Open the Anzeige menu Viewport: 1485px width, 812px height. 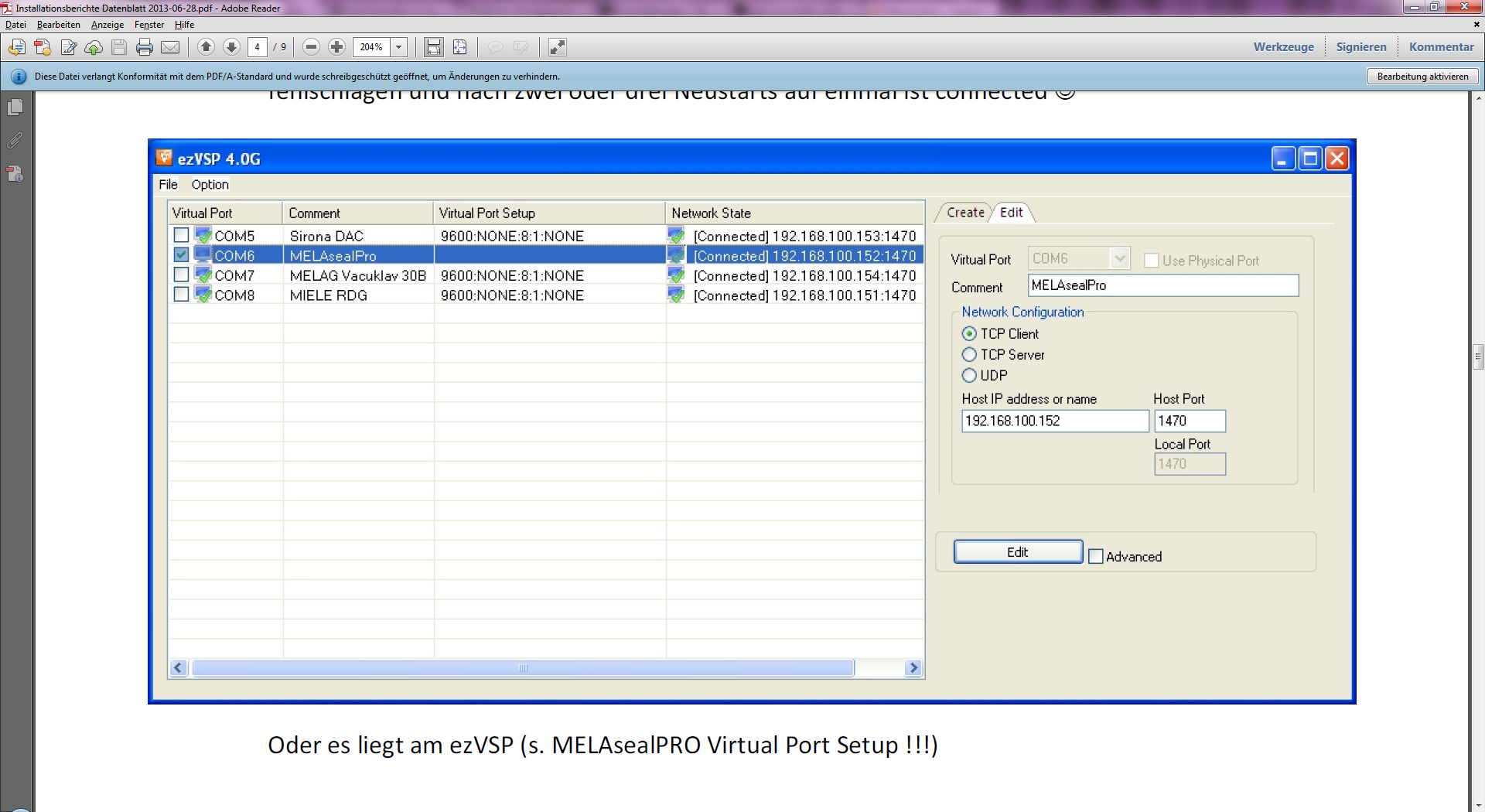click(x=107, y=25)
